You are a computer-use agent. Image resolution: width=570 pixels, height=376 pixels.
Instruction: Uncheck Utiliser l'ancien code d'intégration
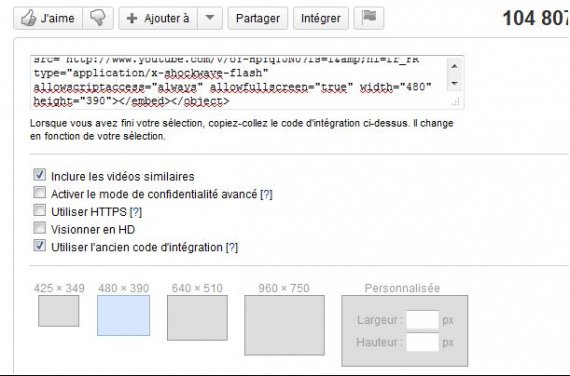(x=39, y=246)
